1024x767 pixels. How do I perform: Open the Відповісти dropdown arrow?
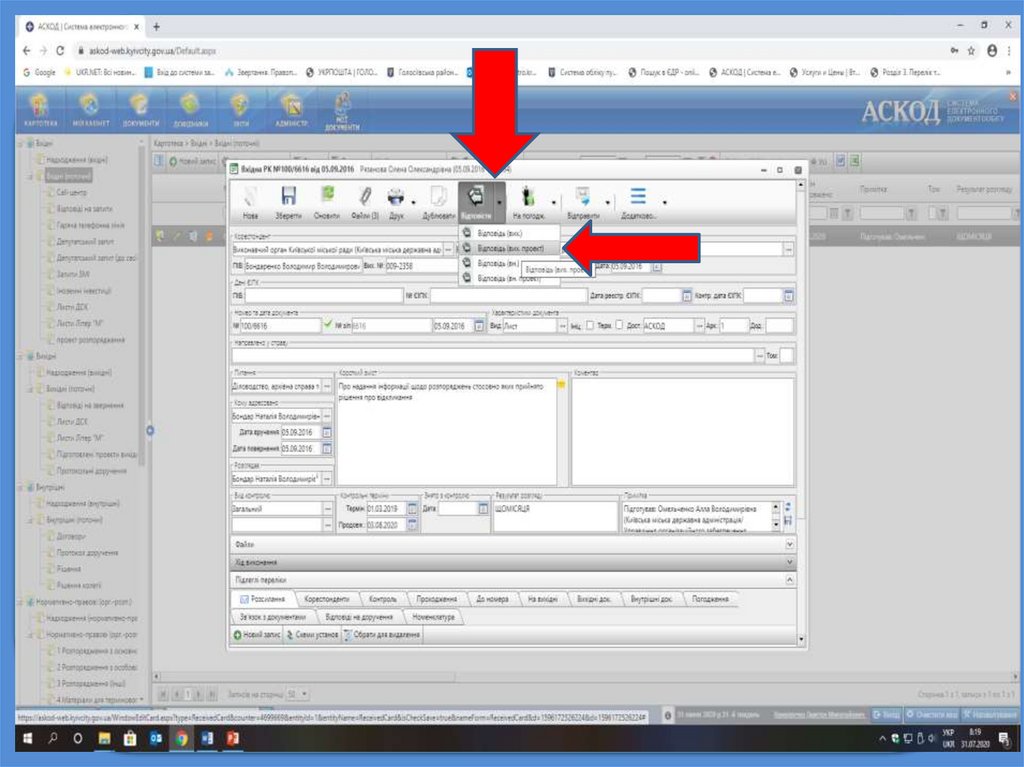coord(500,203)
